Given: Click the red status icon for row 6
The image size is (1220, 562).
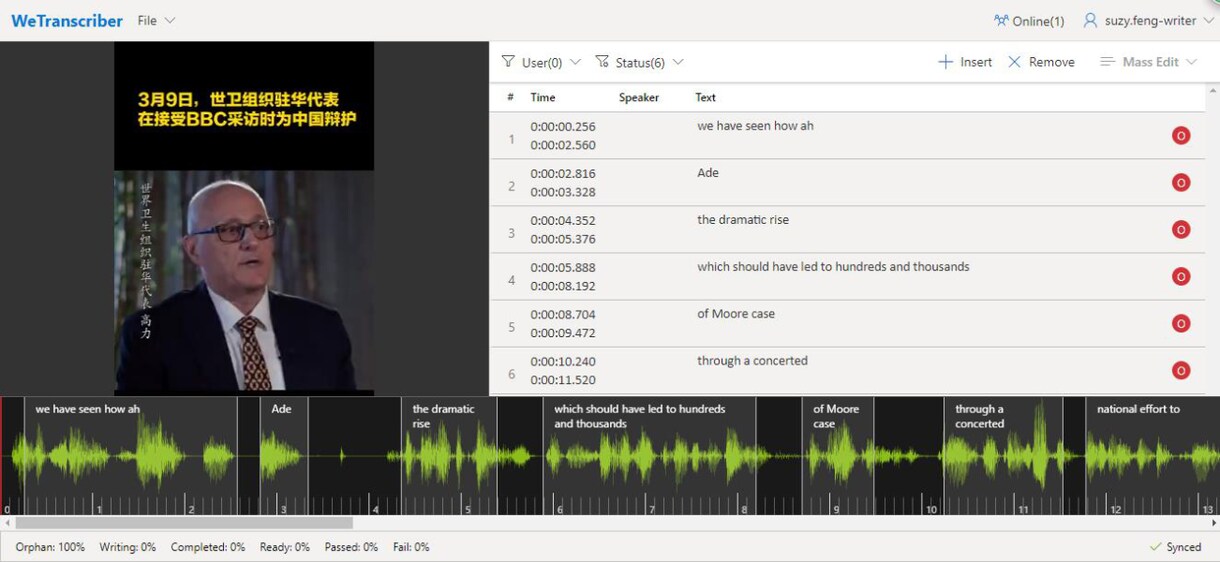Looking at the screenshot, I should (x=1181, y=371).
